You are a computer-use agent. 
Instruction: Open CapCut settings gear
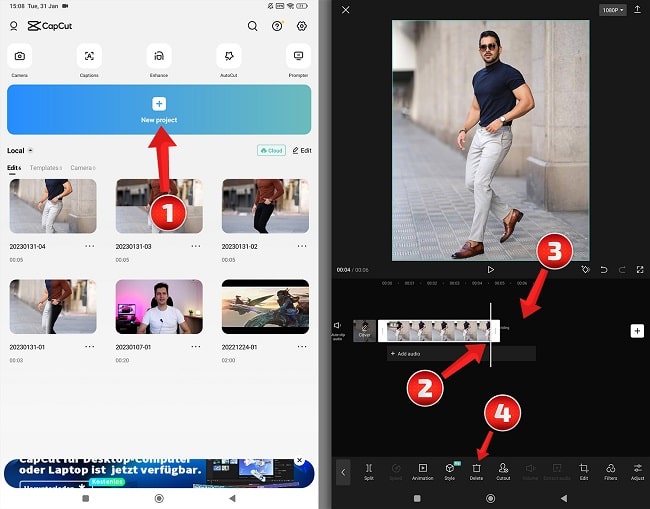[302, 26]
